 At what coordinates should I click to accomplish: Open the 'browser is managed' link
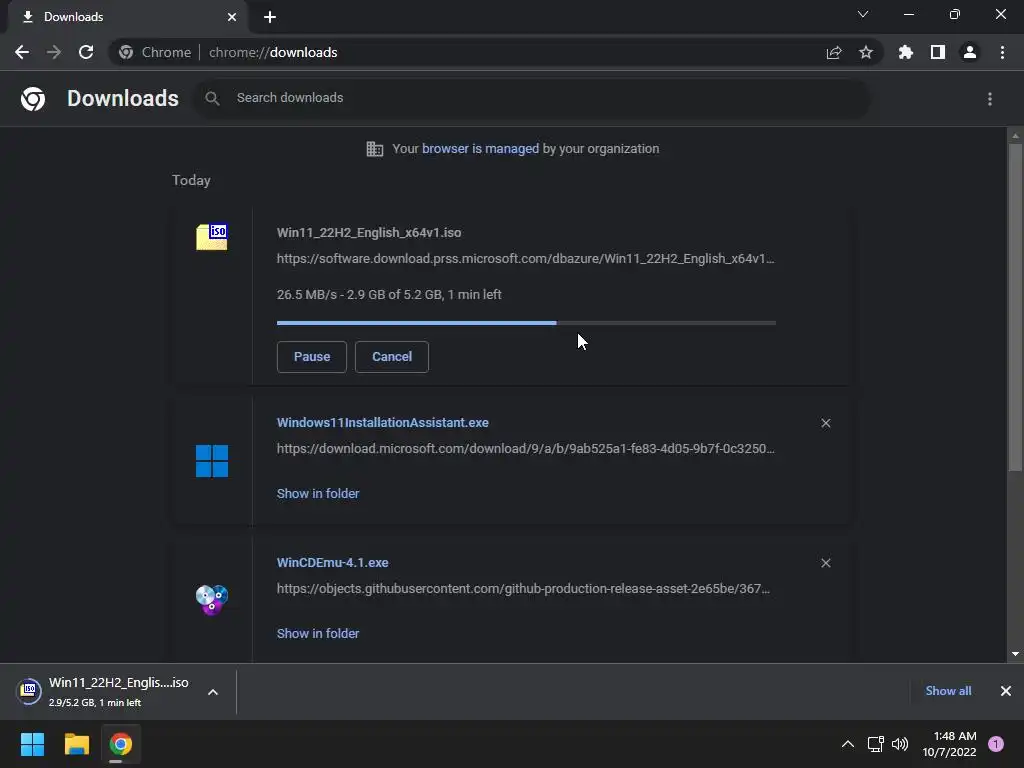click(481, 148)
